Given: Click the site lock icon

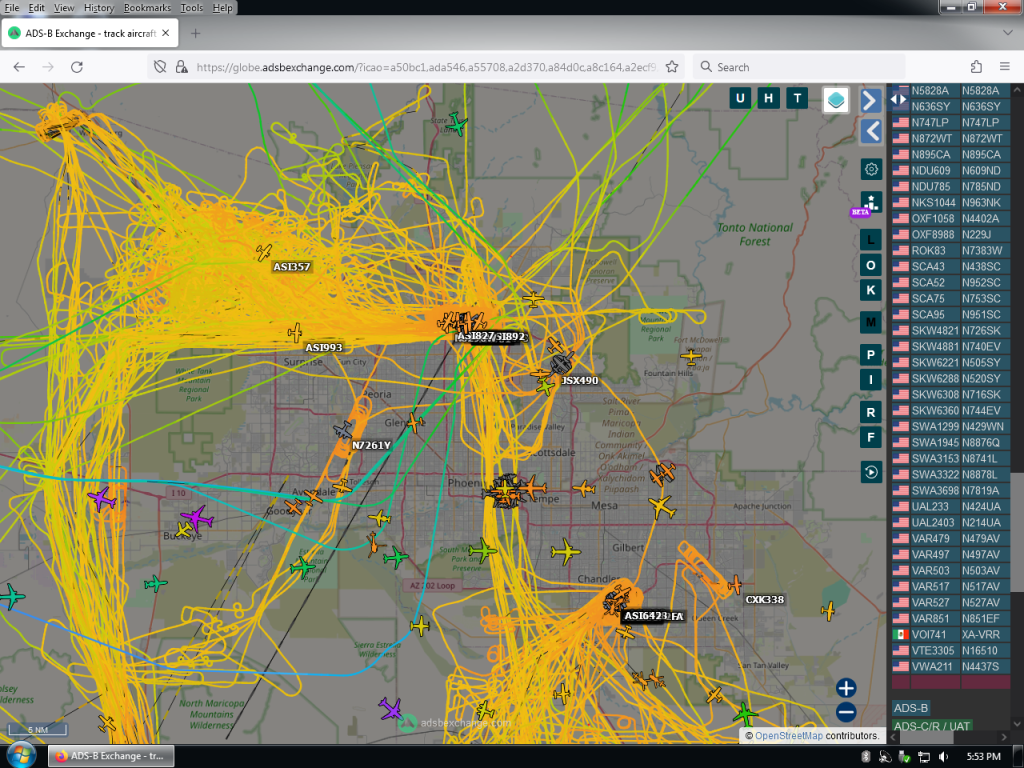Looking at the screenshot, I should click(x=182, y=67).
